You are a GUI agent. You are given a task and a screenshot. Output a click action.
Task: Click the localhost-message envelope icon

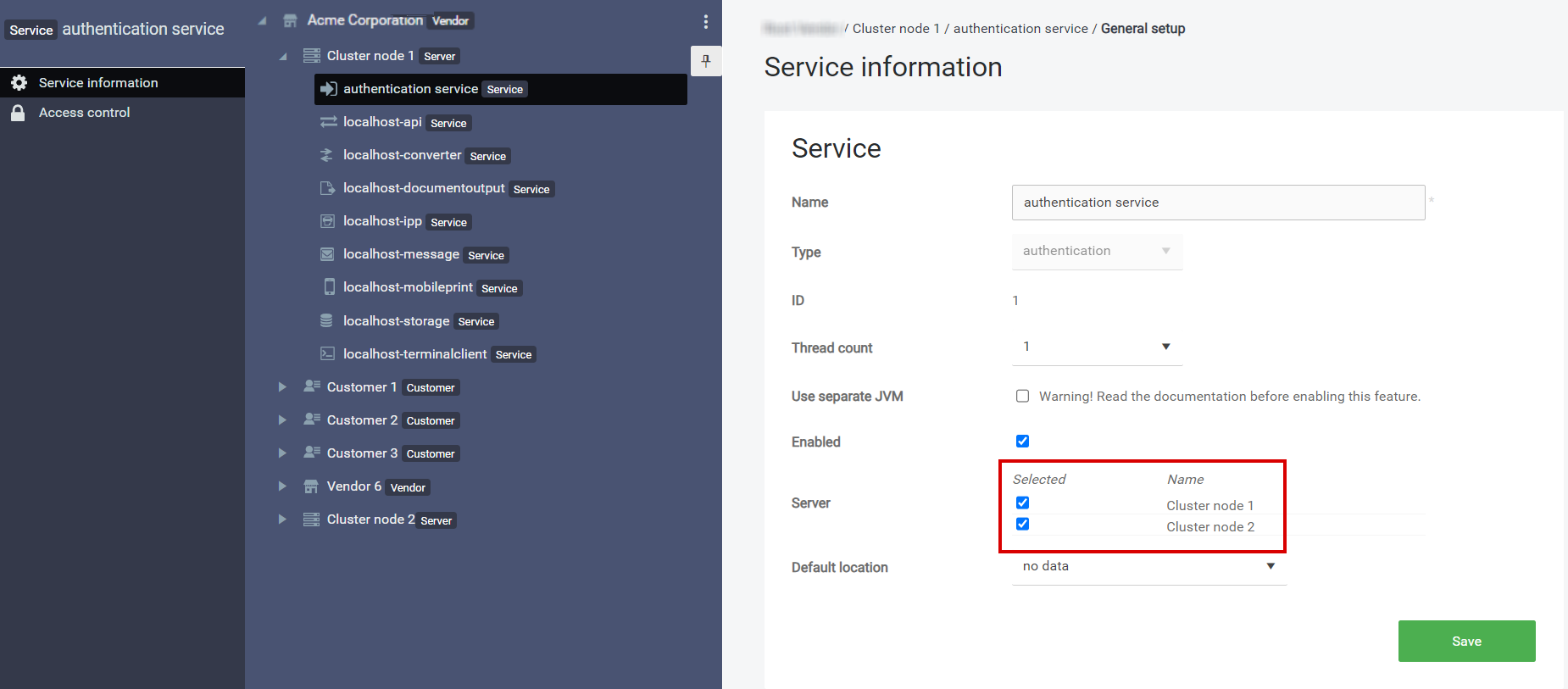[327, 254]
